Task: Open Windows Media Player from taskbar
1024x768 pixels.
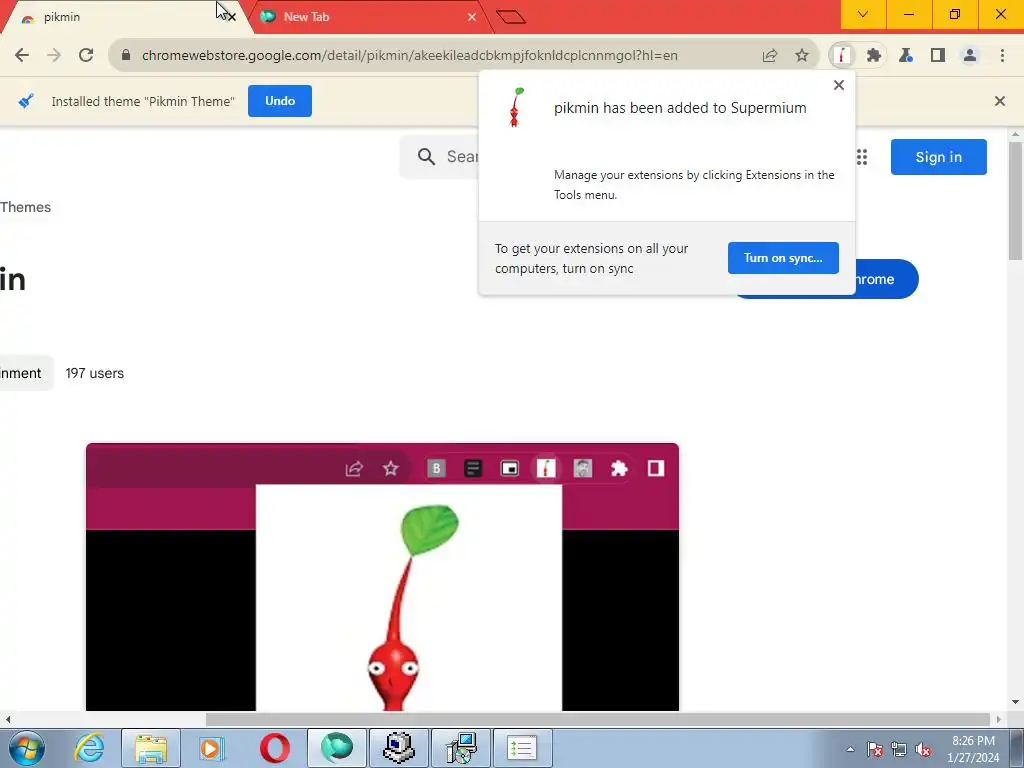Action: [x=212, y=748]
